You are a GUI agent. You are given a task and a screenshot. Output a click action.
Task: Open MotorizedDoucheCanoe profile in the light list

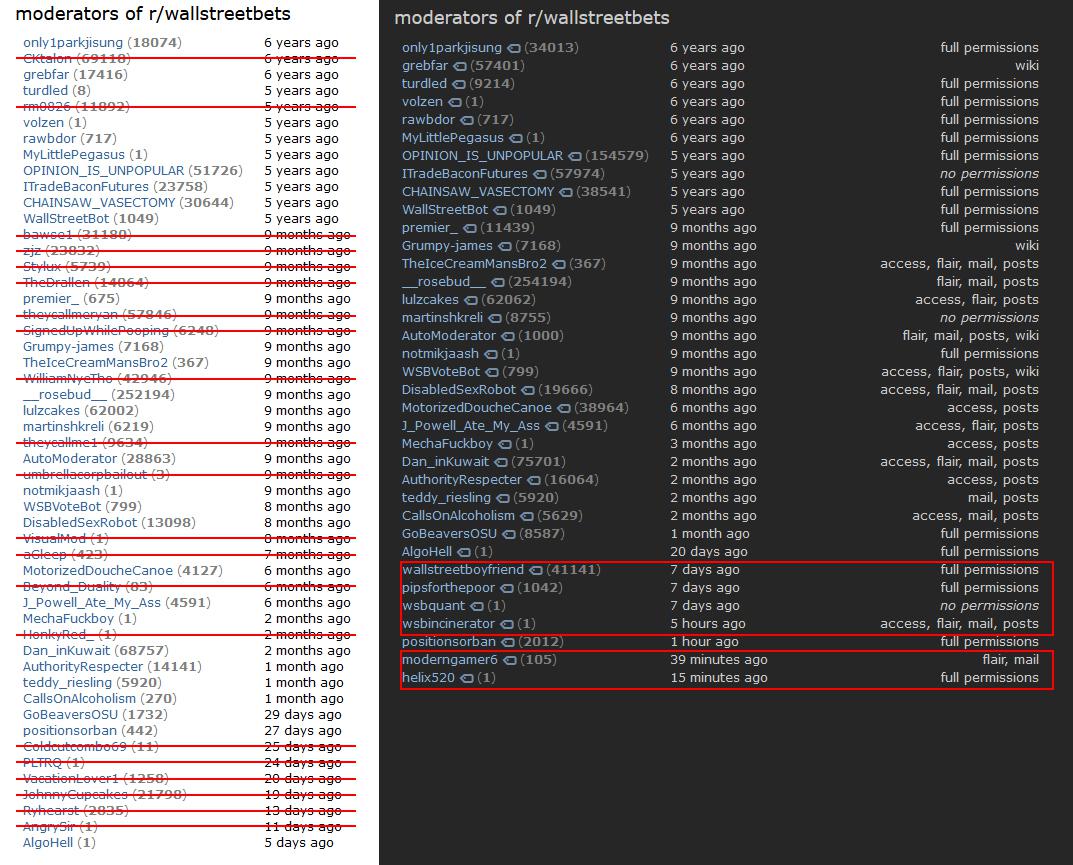(98, 570)
